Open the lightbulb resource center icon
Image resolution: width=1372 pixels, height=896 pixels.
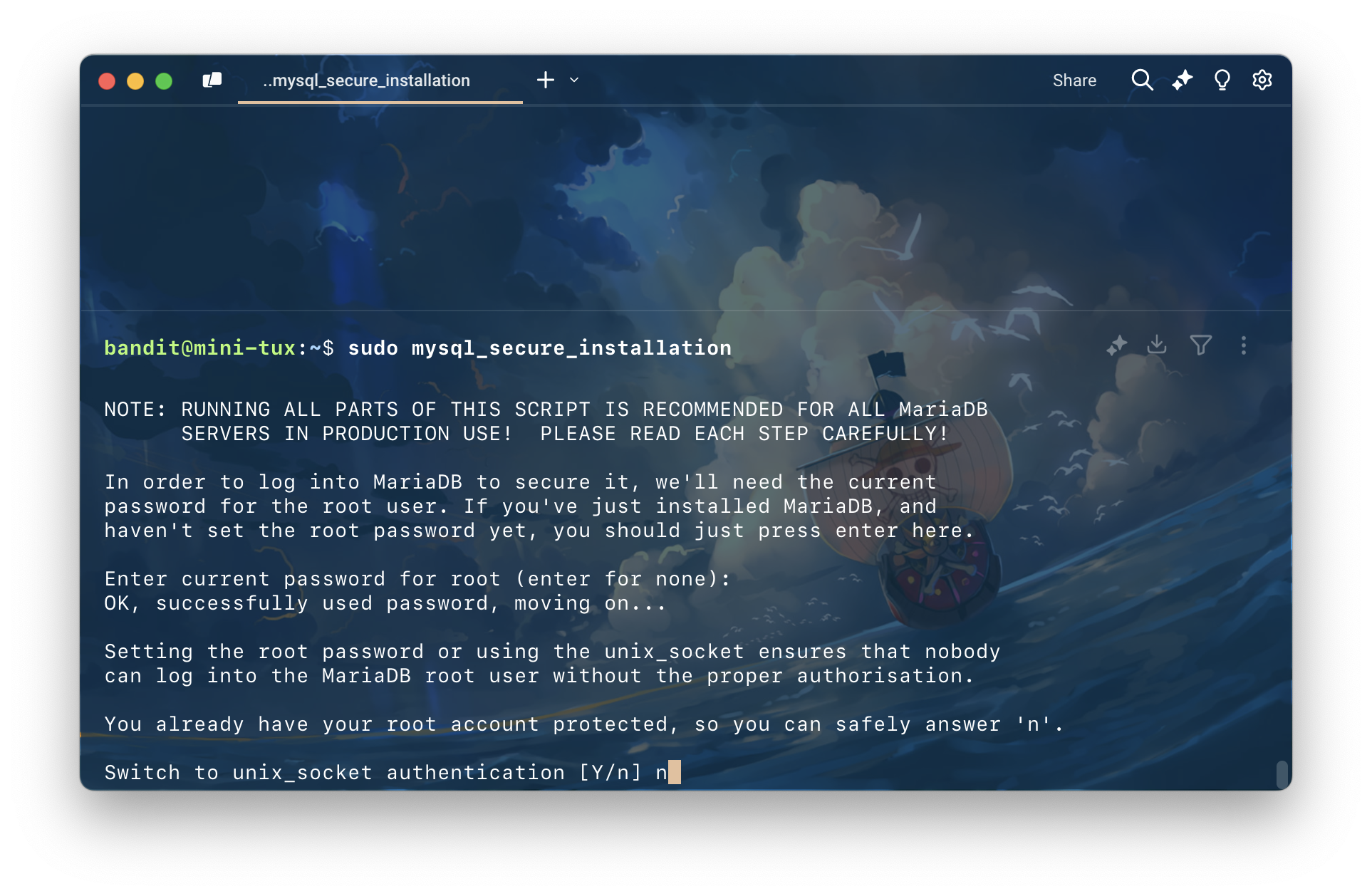1222,80
